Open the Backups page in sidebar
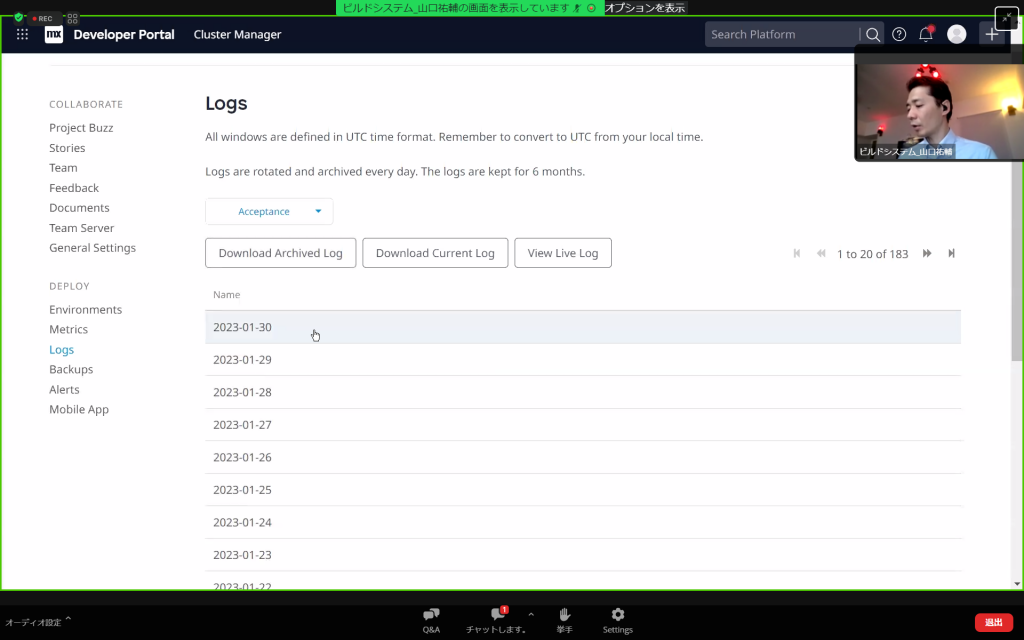1024x640 pixels. (71, 369)
